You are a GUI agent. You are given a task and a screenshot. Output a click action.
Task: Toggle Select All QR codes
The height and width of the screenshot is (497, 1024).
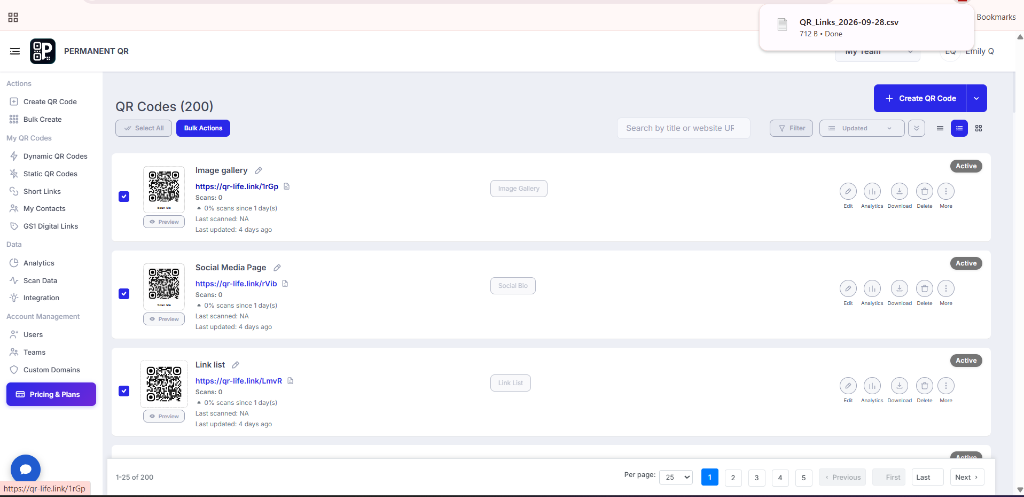144,128
